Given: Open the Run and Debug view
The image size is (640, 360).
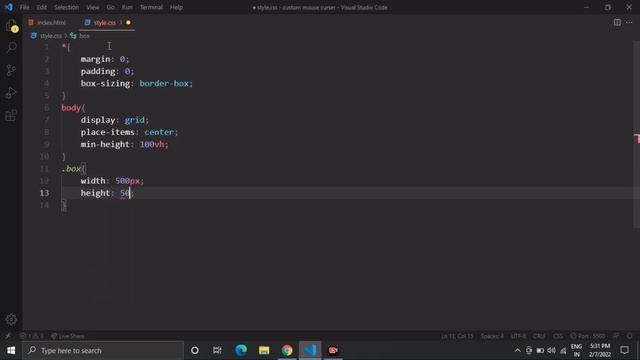Looking at the screenshot, I should 11,93.
